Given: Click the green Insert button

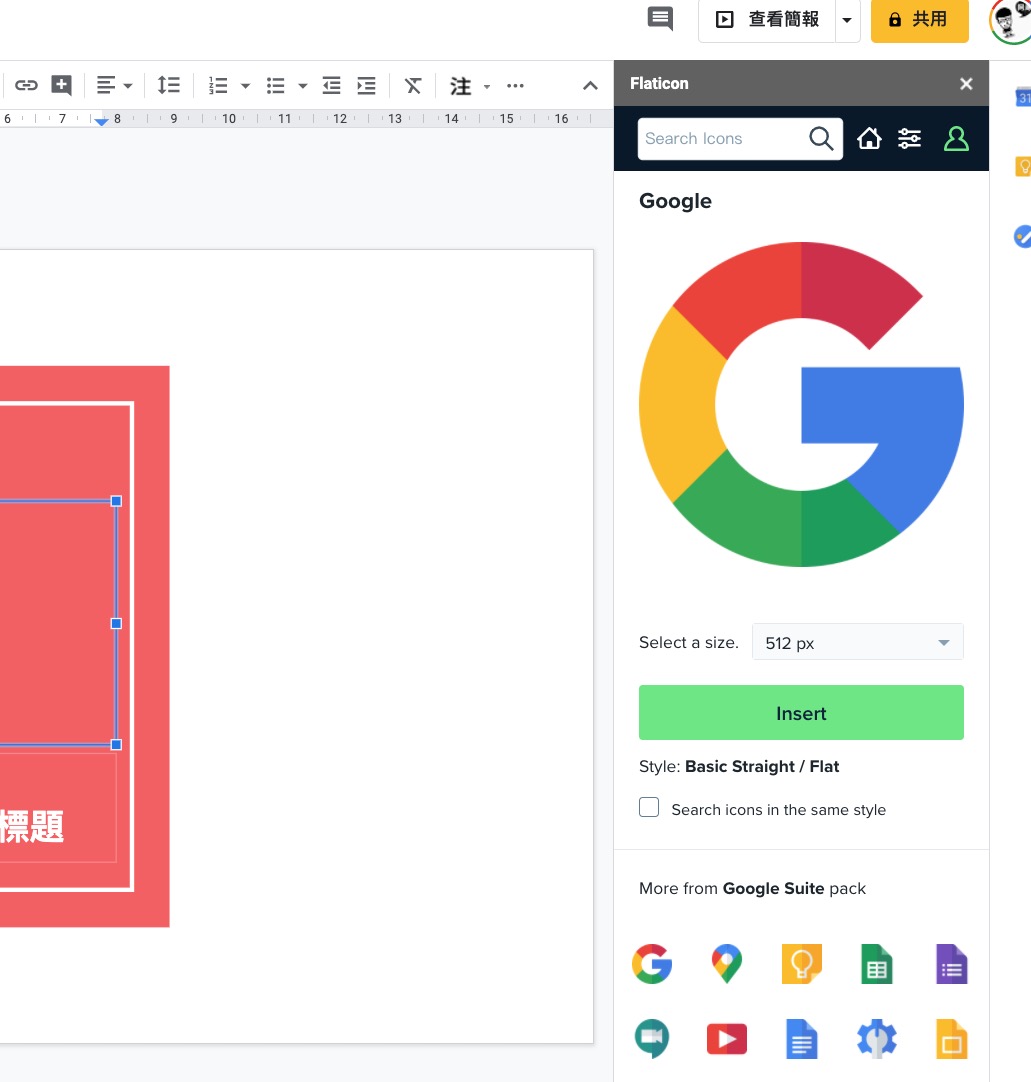Looking at the screenshot, I should pos(801,713).
